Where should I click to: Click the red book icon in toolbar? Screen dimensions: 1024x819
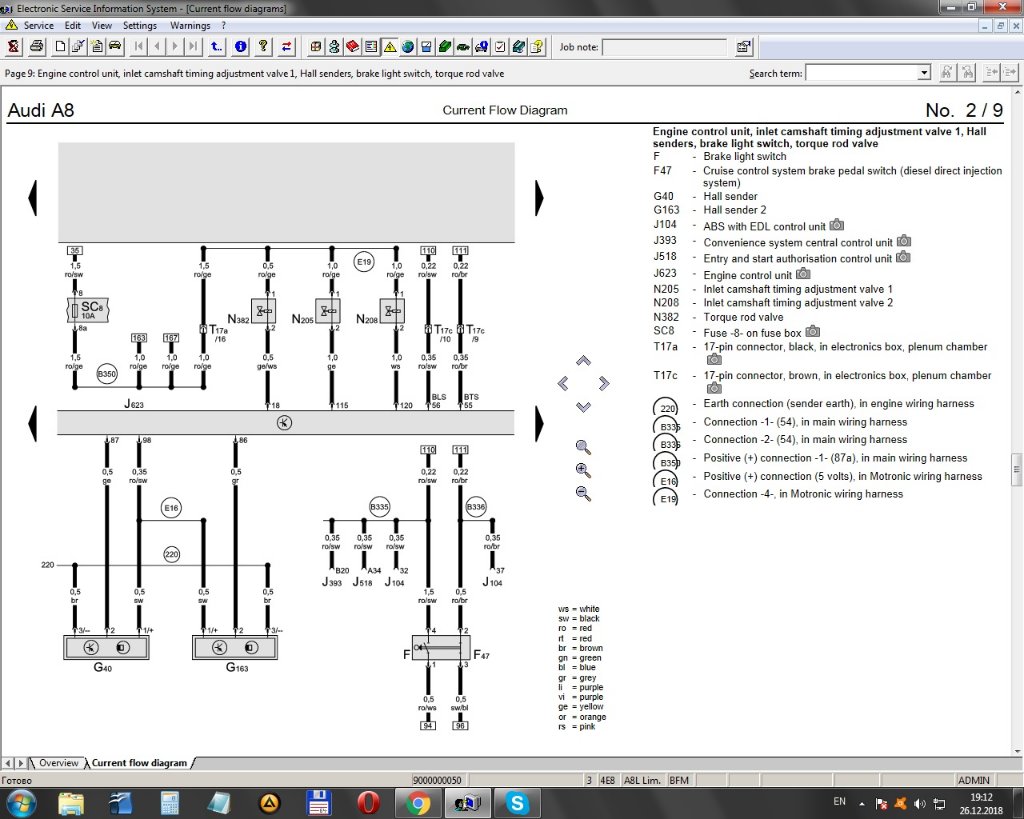click(352, 46)
